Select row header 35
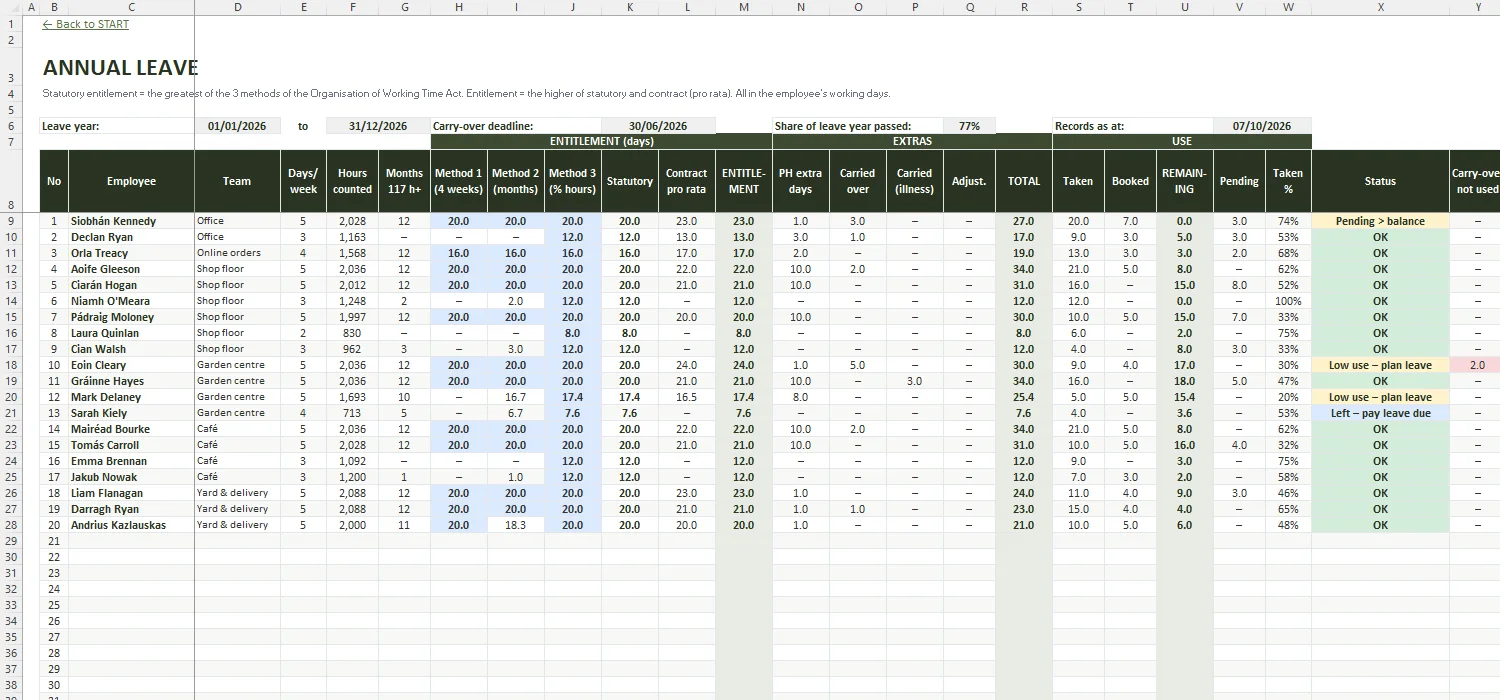Screen dimensions: 1500x700 point(11,637)
